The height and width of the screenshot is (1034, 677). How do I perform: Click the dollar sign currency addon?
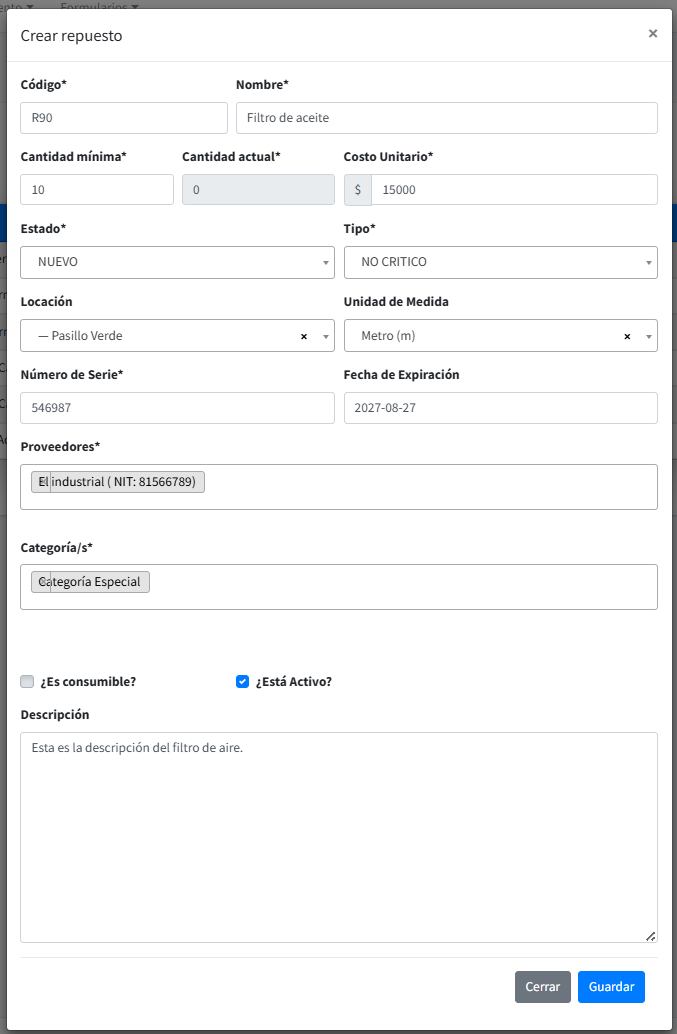[x=357, y=190]
